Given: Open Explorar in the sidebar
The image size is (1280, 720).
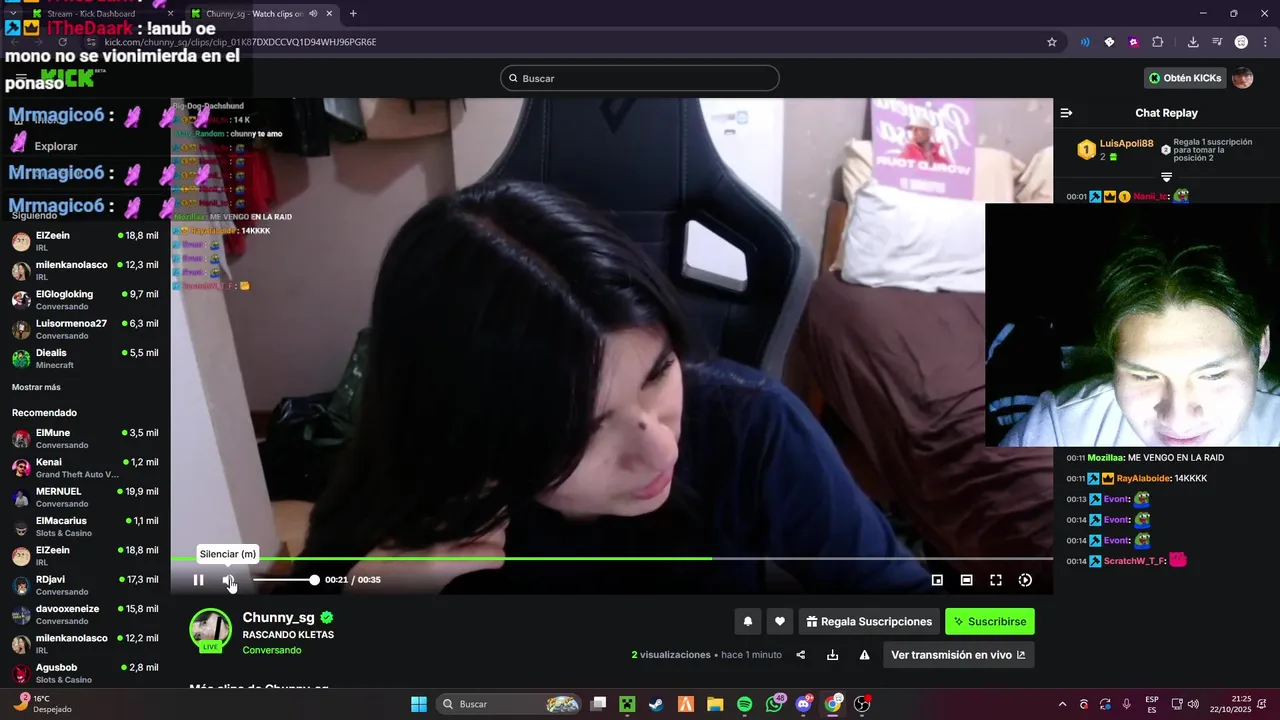Looking at the screenshot, I should point(56,146).
